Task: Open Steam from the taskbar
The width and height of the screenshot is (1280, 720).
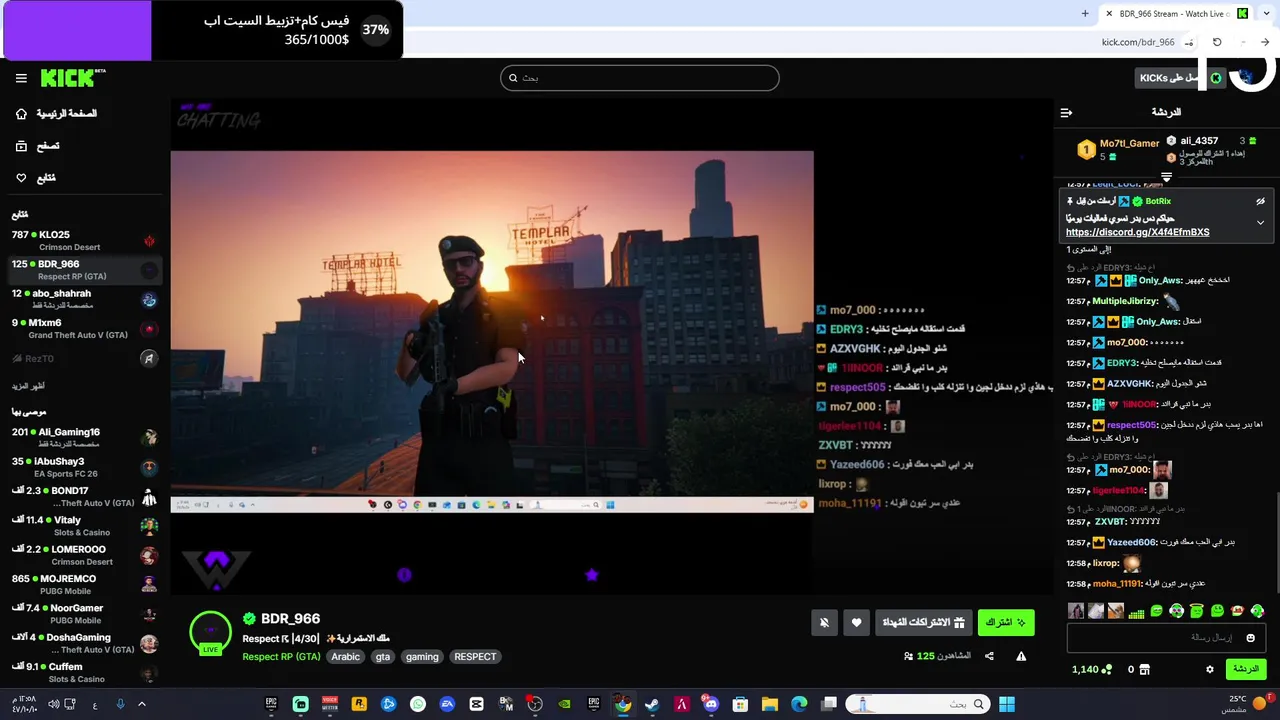Action: pyautogui.click(x=652, y=704)
